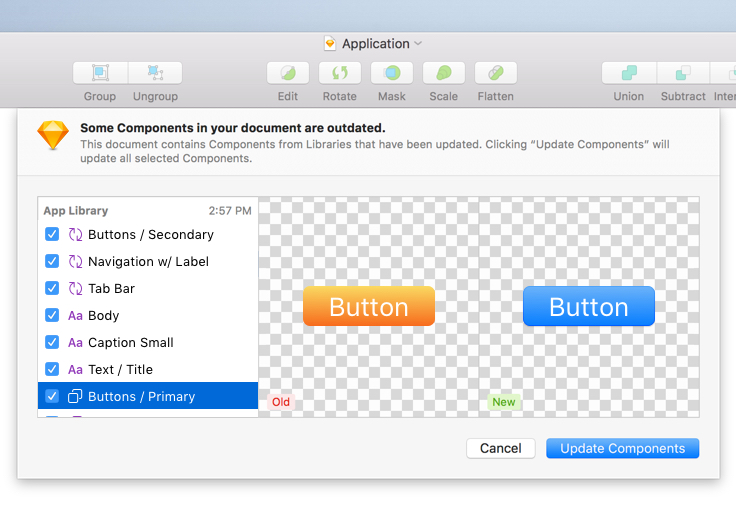Viewport: 736px width, 508px height.
Task: Uncheck the Buttons / Secondary checkbox
Action: [52, 235]
